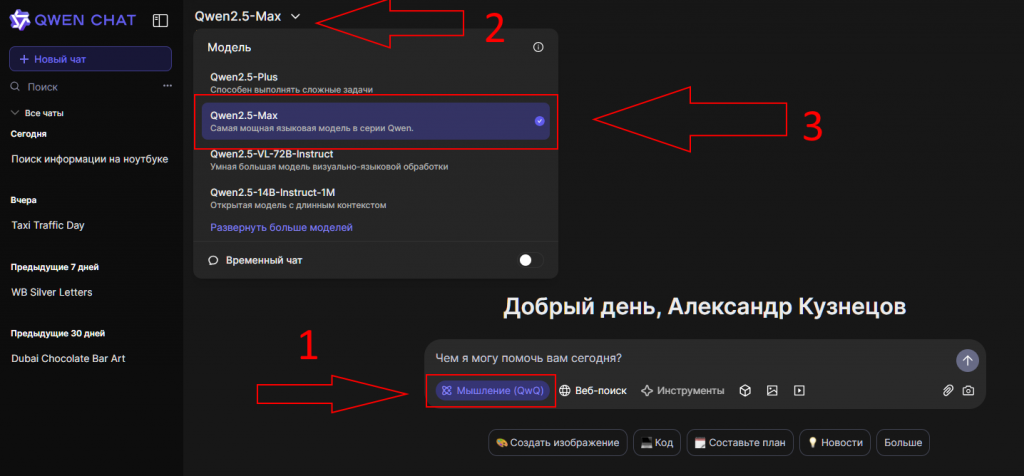The image size is (1024, 476).
Task: Click the Qwen Chat logo
Action: coord(72,20)
